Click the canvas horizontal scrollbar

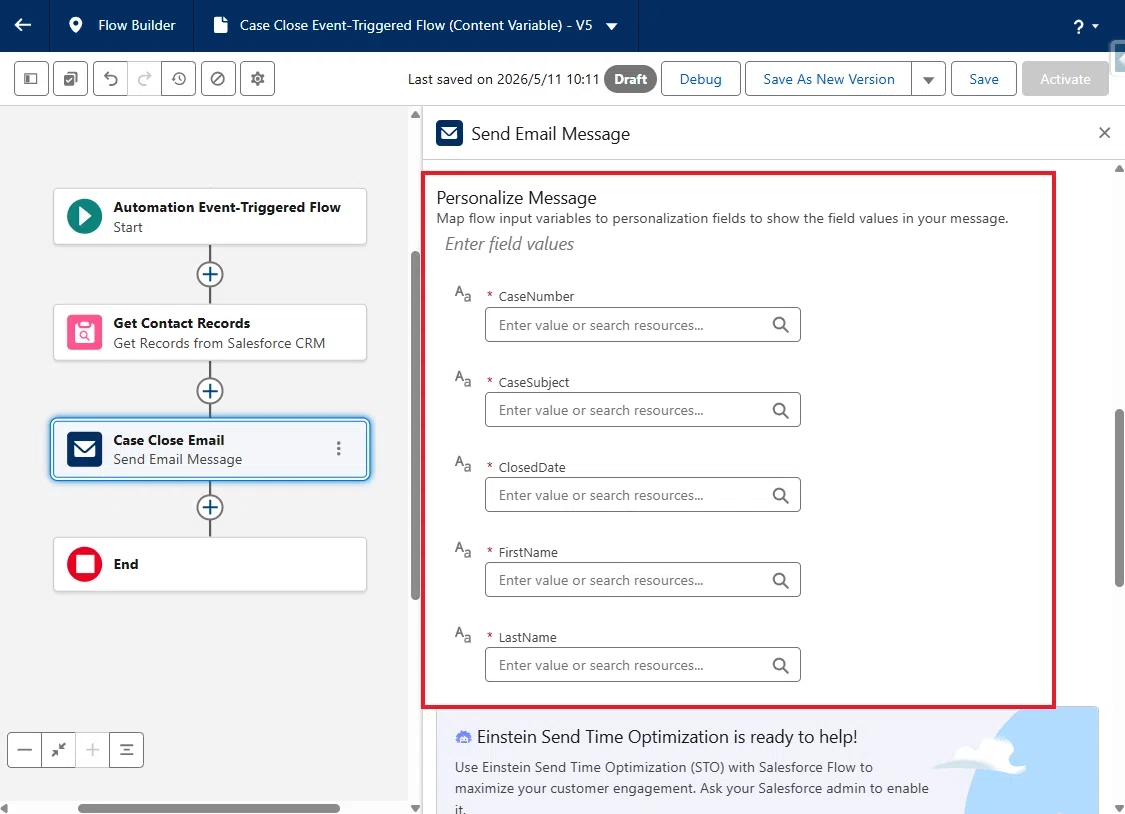(209, 808)
